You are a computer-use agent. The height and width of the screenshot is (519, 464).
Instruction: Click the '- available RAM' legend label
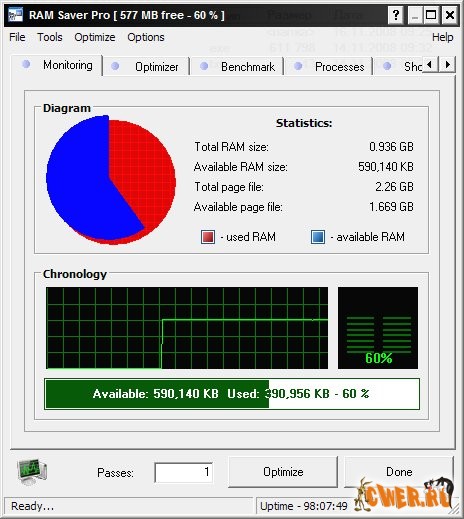(367, 237)
